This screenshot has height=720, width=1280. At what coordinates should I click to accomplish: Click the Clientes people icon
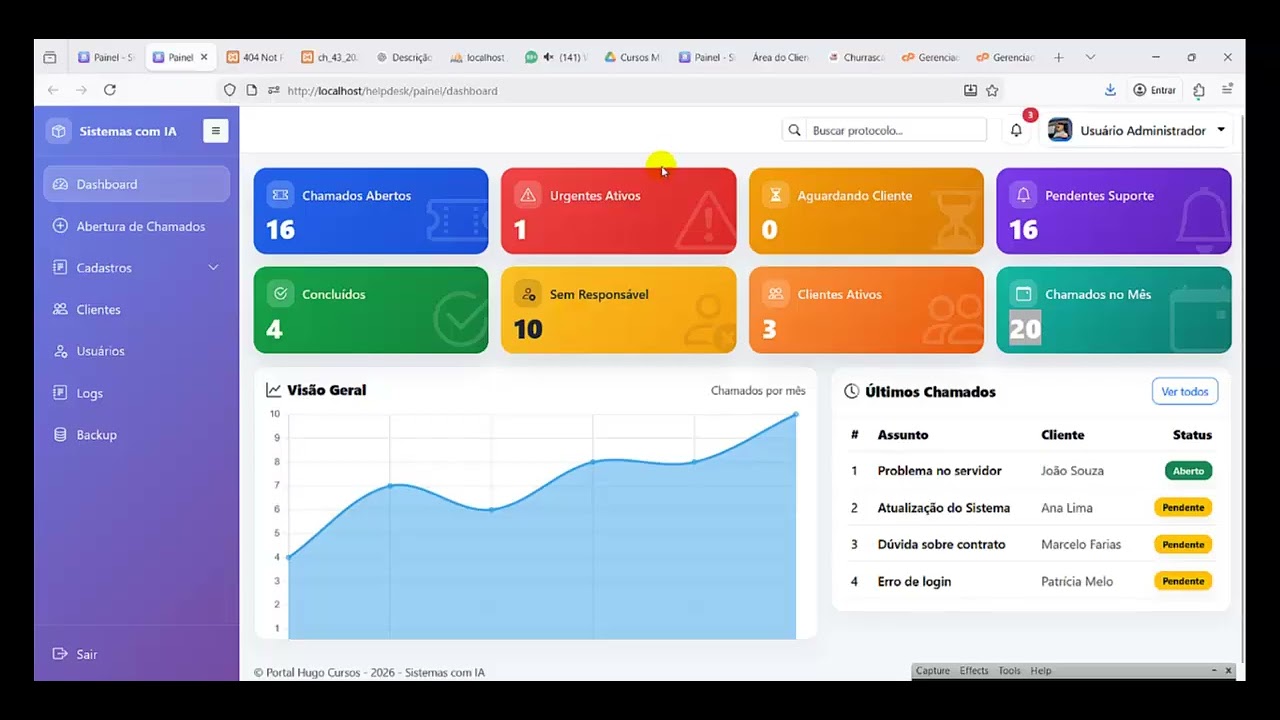(60, 310)
